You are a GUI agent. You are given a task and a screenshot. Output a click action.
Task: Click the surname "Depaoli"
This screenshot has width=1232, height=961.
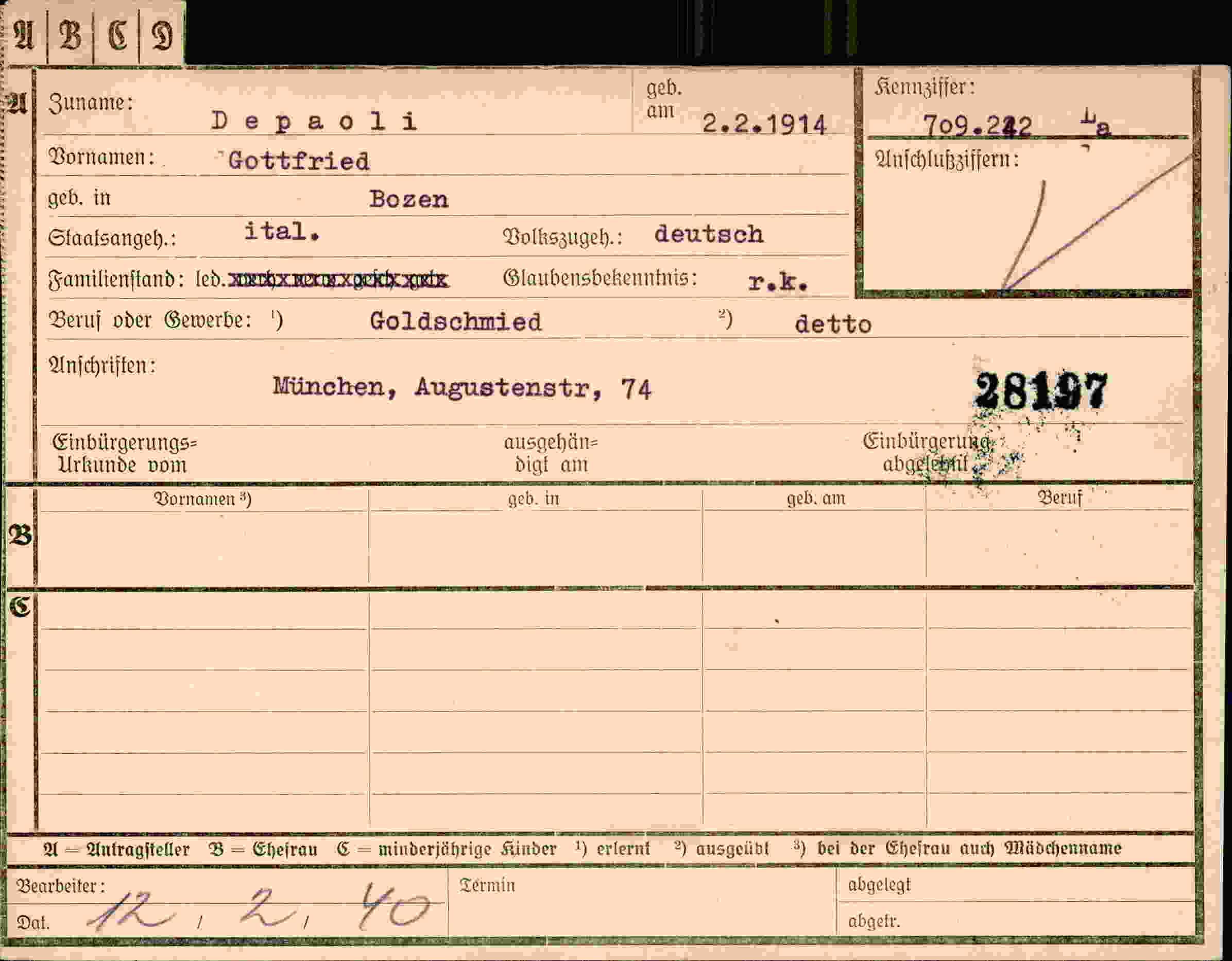pos(315,121)
